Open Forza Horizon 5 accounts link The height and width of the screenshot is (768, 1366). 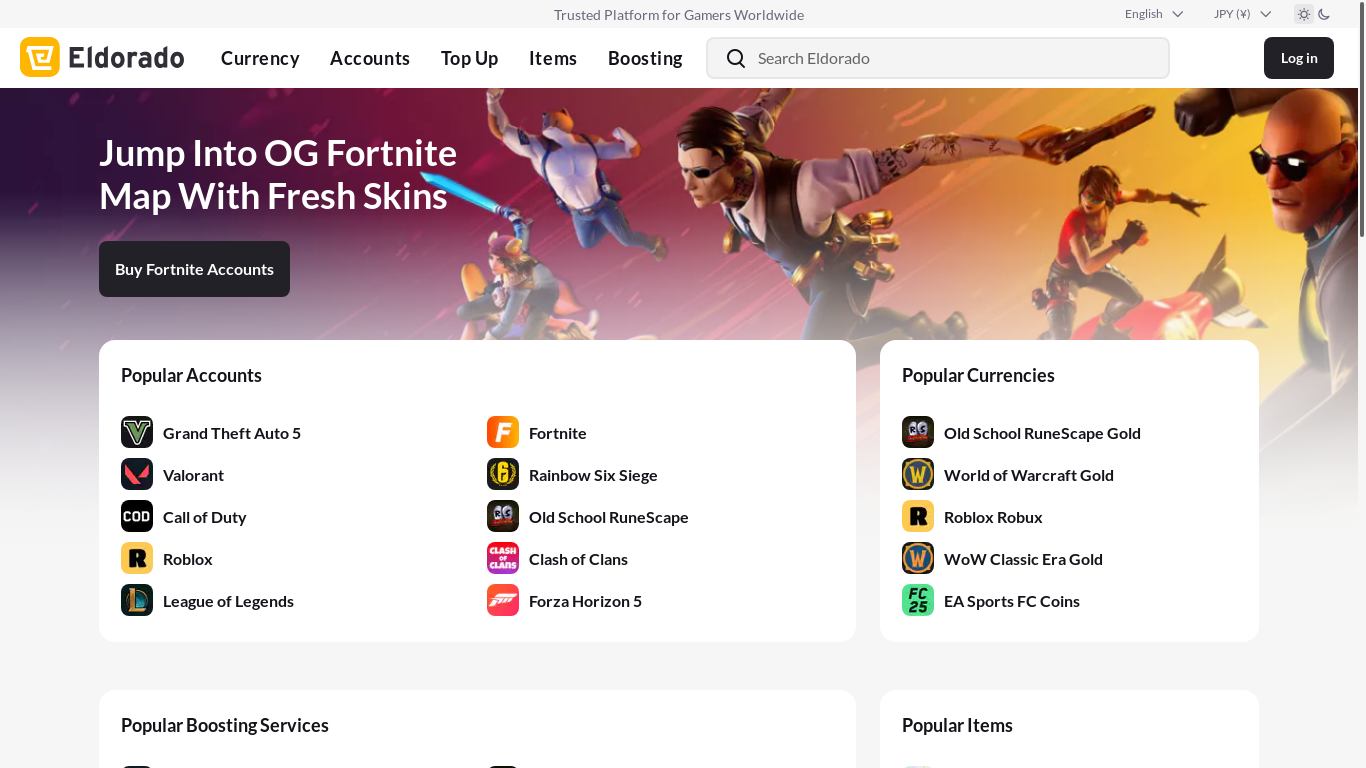[585, 601]
